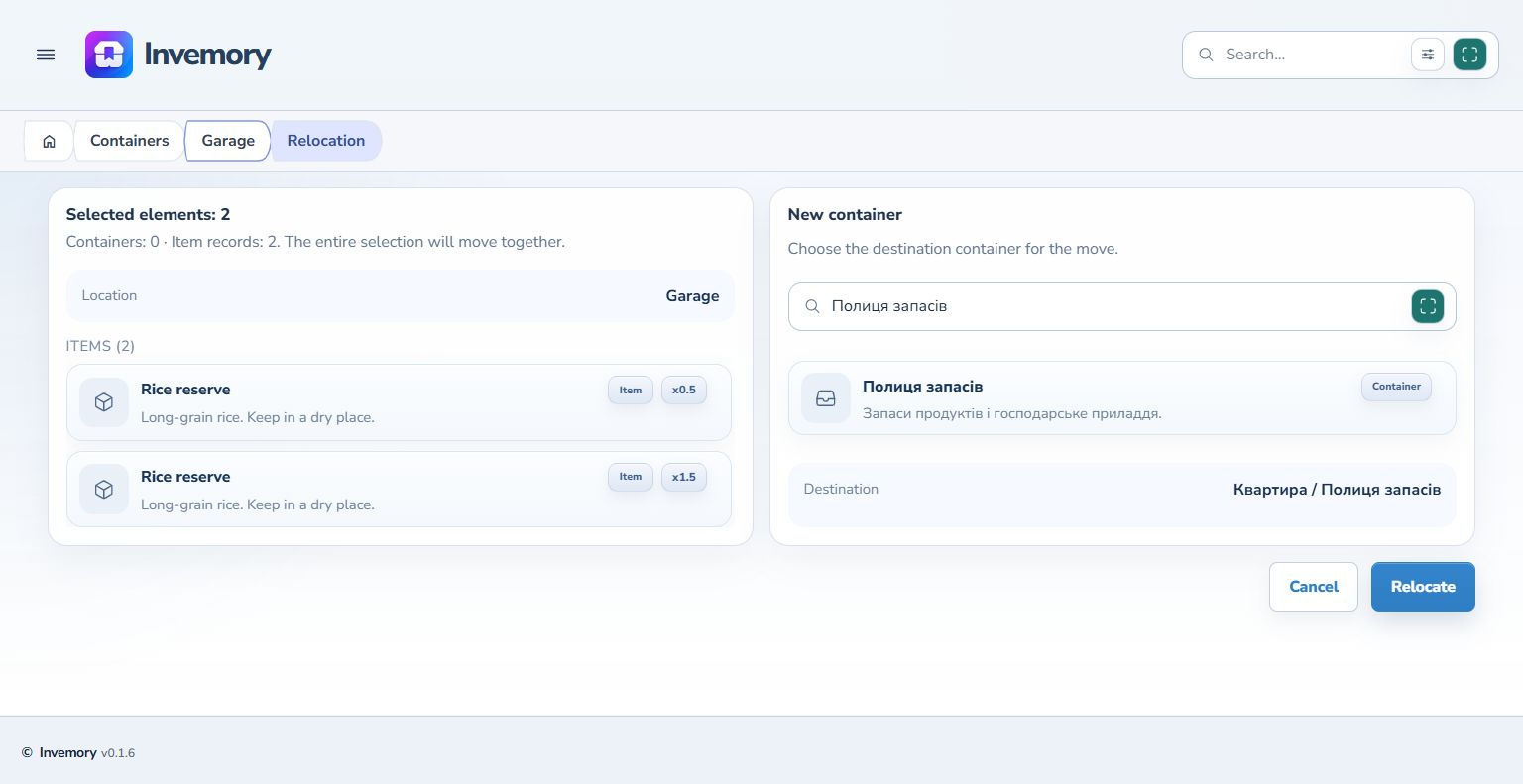Launch scanner from header search bar
This screenshot has height=784, width=1523.
(x=1469, y=55)
